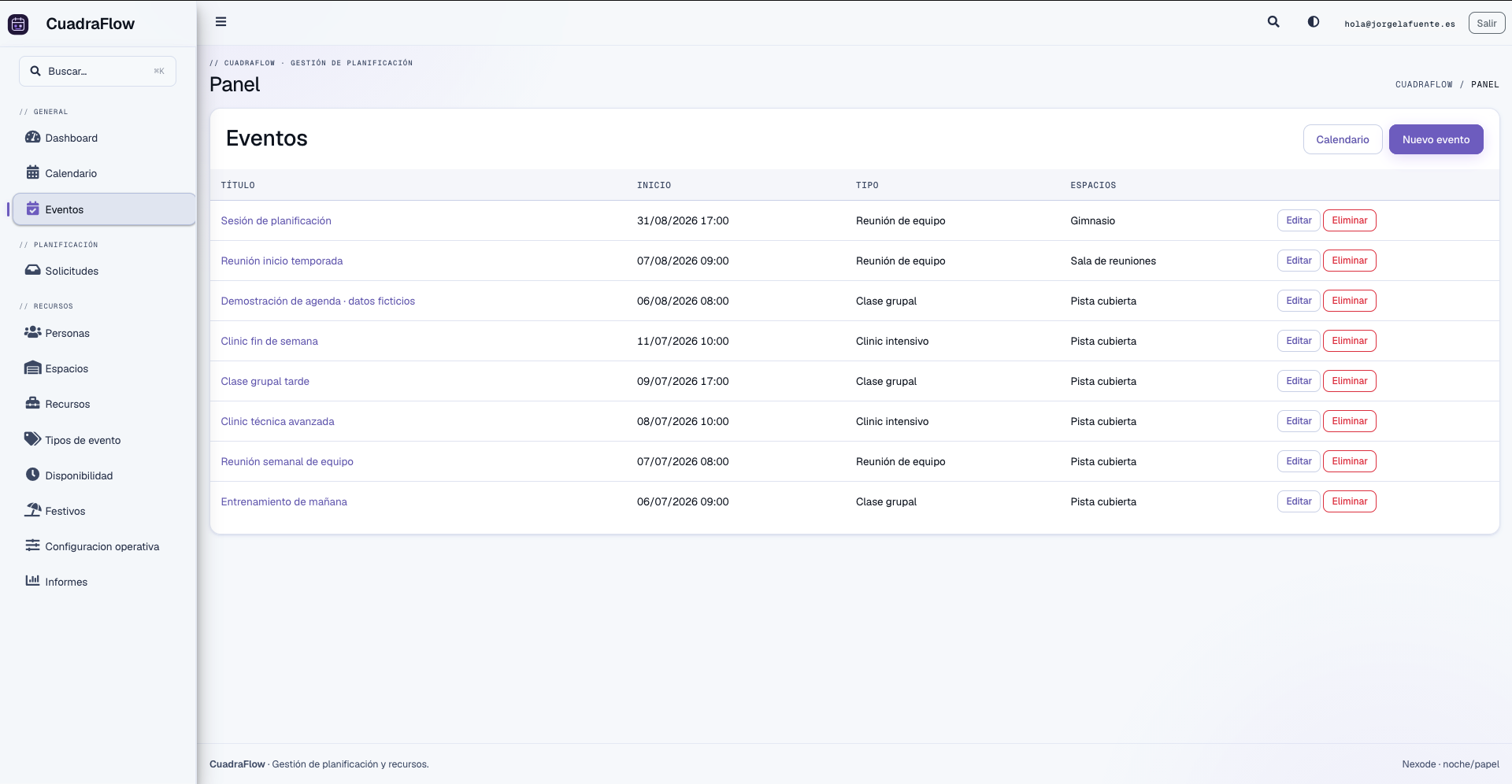Click the user email hola@jorgelafuente.es
This screenshot has width=1512, height=784.
pyautogui.click(x=1399, y=24)
